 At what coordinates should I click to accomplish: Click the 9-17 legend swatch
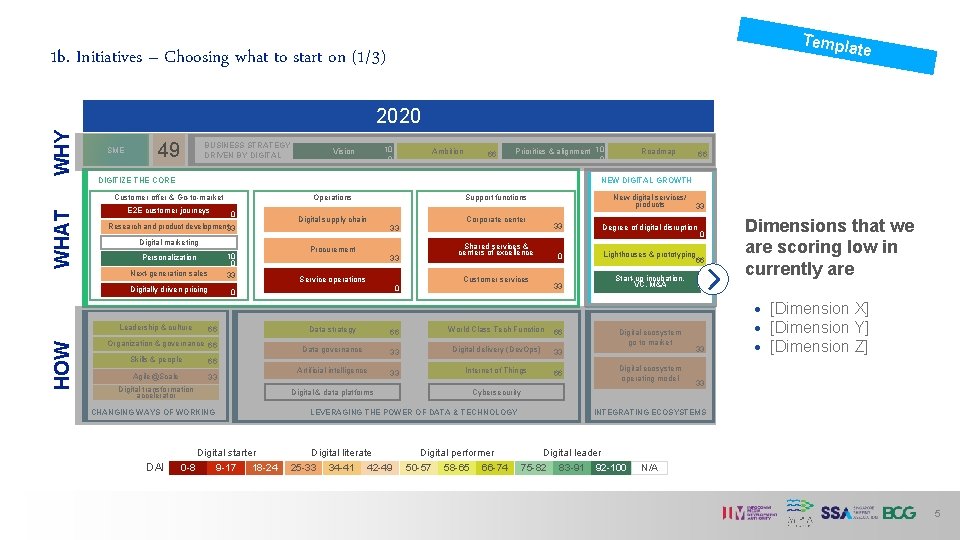pyautogui.click(x=226, y=468)
